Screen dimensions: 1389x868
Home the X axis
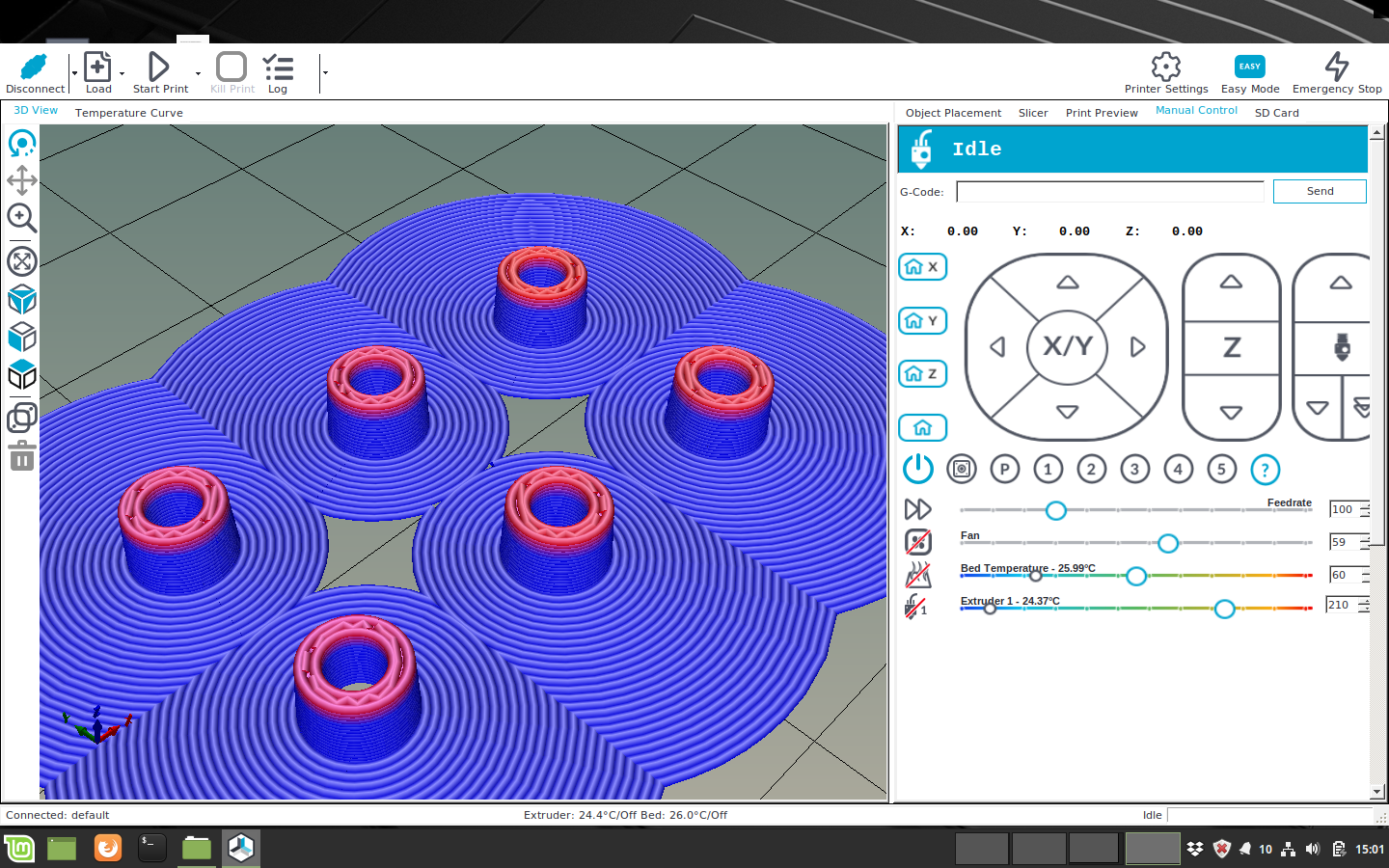coord(922,267)
